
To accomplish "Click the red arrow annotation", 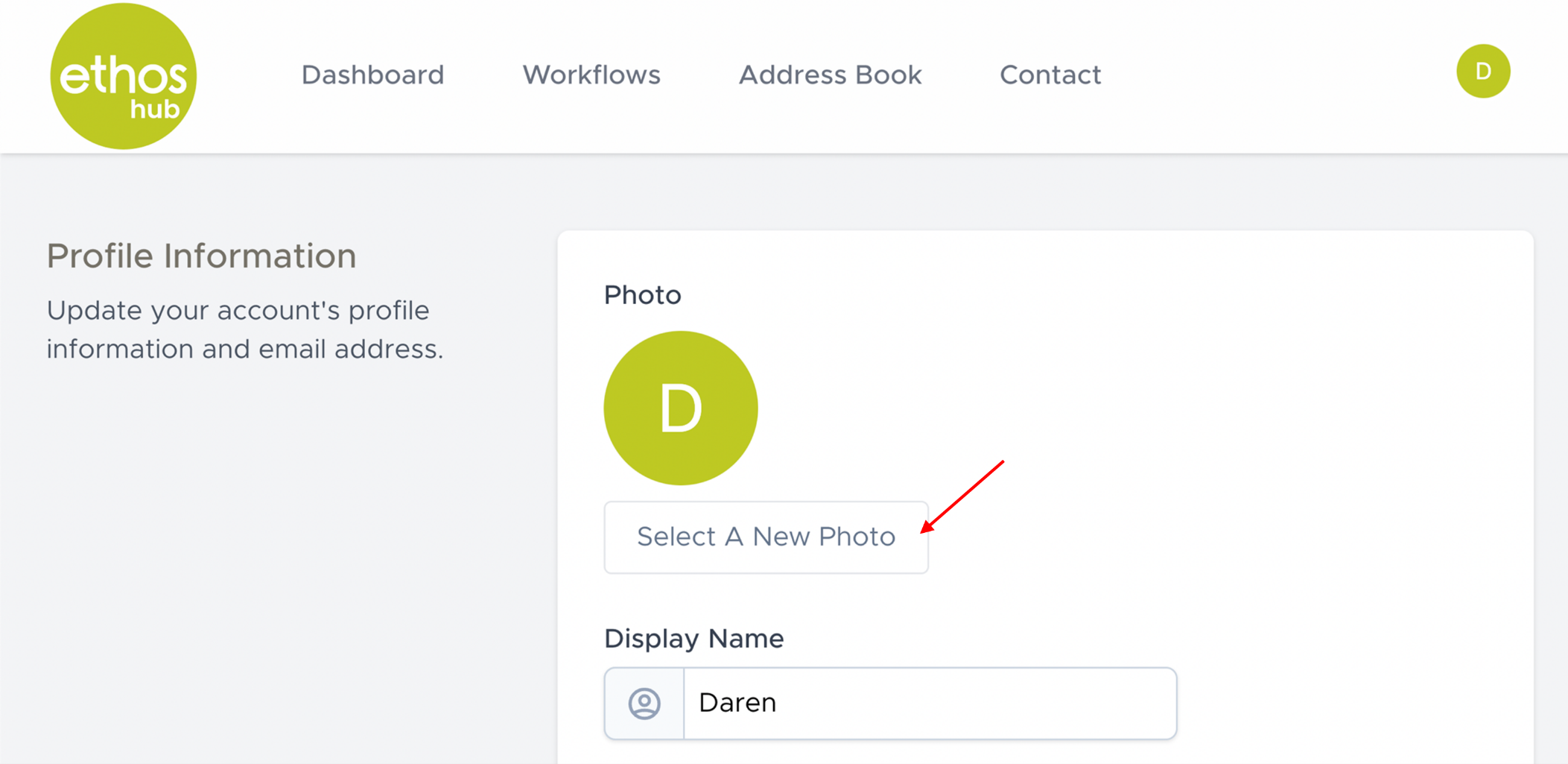I will tap(962, 496).
